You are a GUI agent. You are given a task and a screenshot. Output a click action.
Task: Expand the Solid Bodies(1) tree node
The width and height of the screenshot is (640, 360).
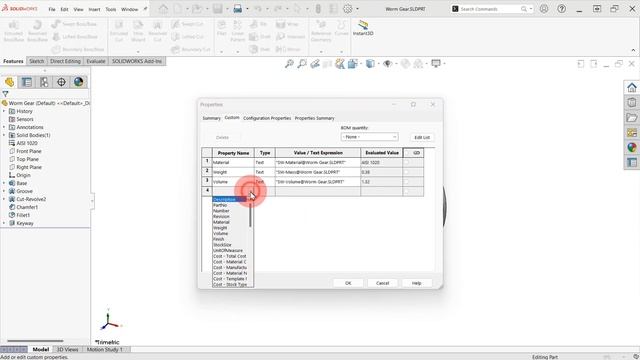point(4,135)
